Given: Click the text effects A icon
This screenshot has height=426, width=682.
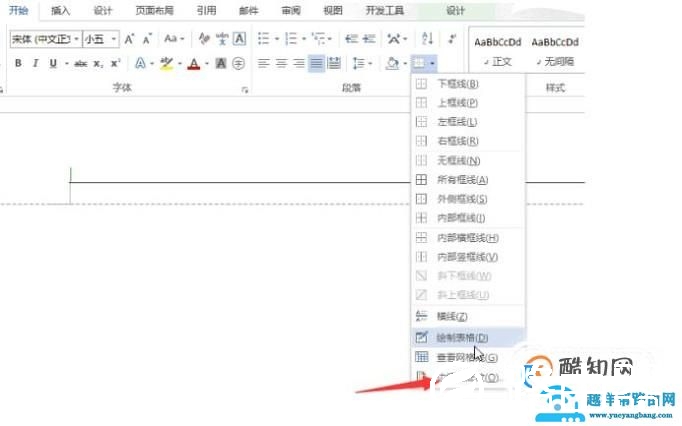Looking at the screenshot, I should pos(140,64).
